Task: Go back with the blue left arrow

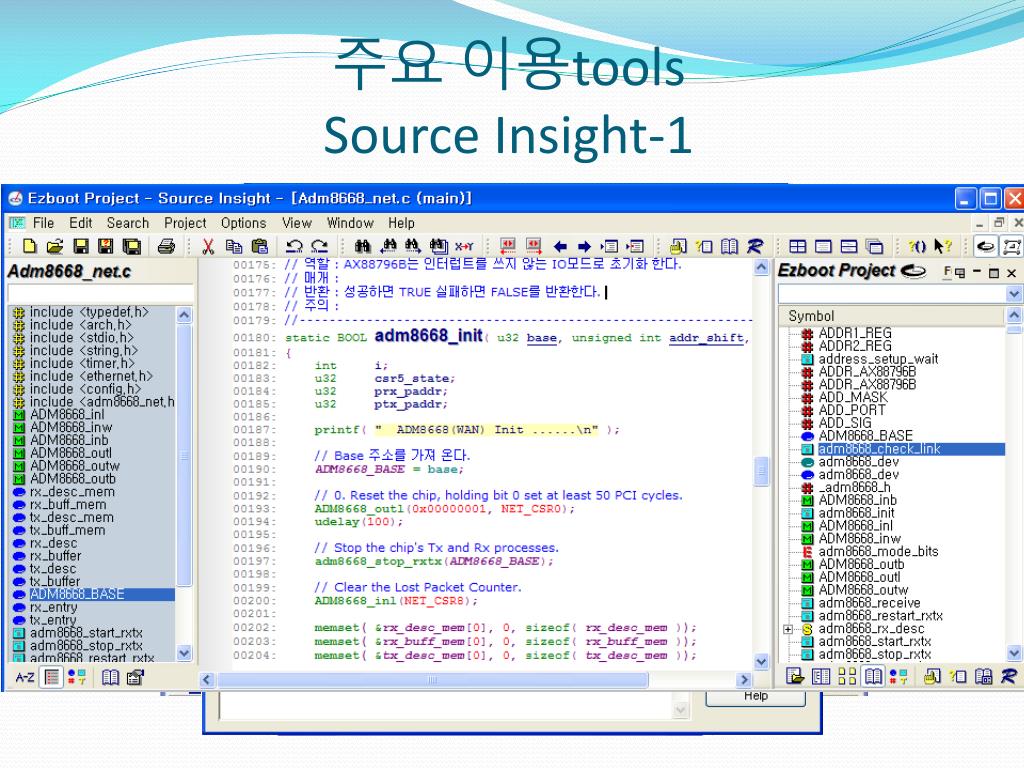Action: (560, 246)
